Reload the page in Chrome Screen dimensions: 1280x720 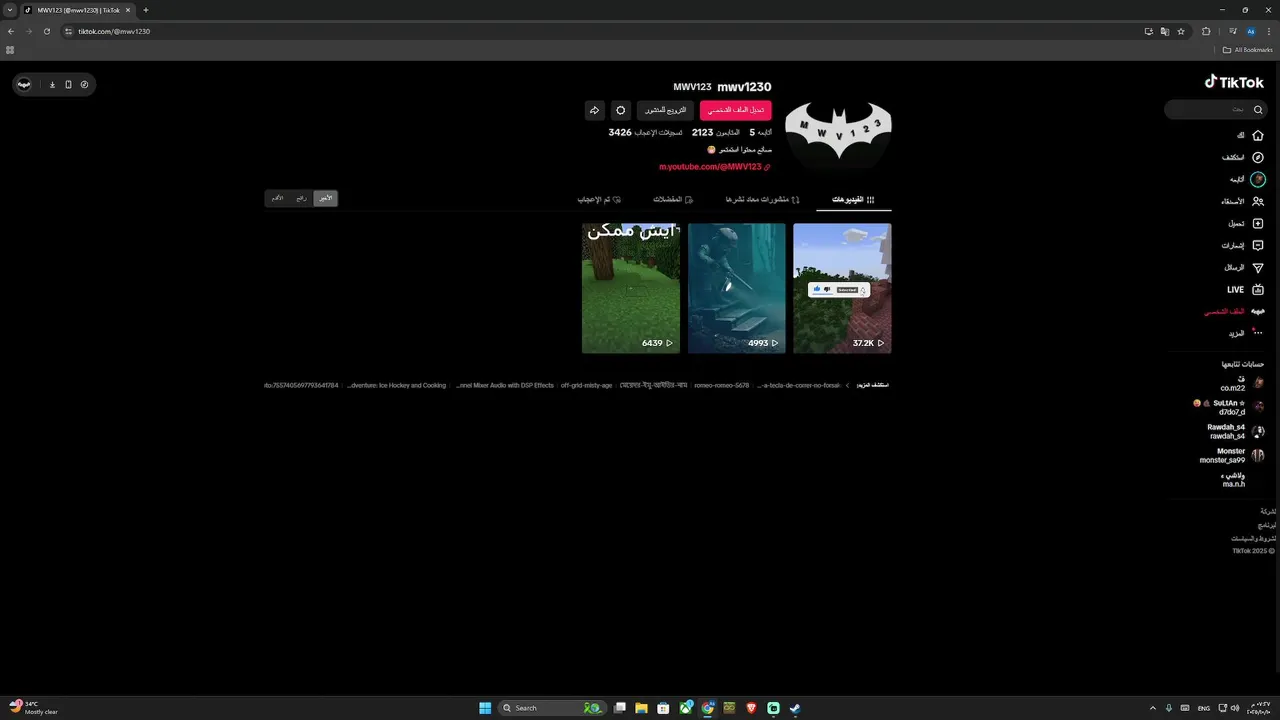[x=46, y=31]
